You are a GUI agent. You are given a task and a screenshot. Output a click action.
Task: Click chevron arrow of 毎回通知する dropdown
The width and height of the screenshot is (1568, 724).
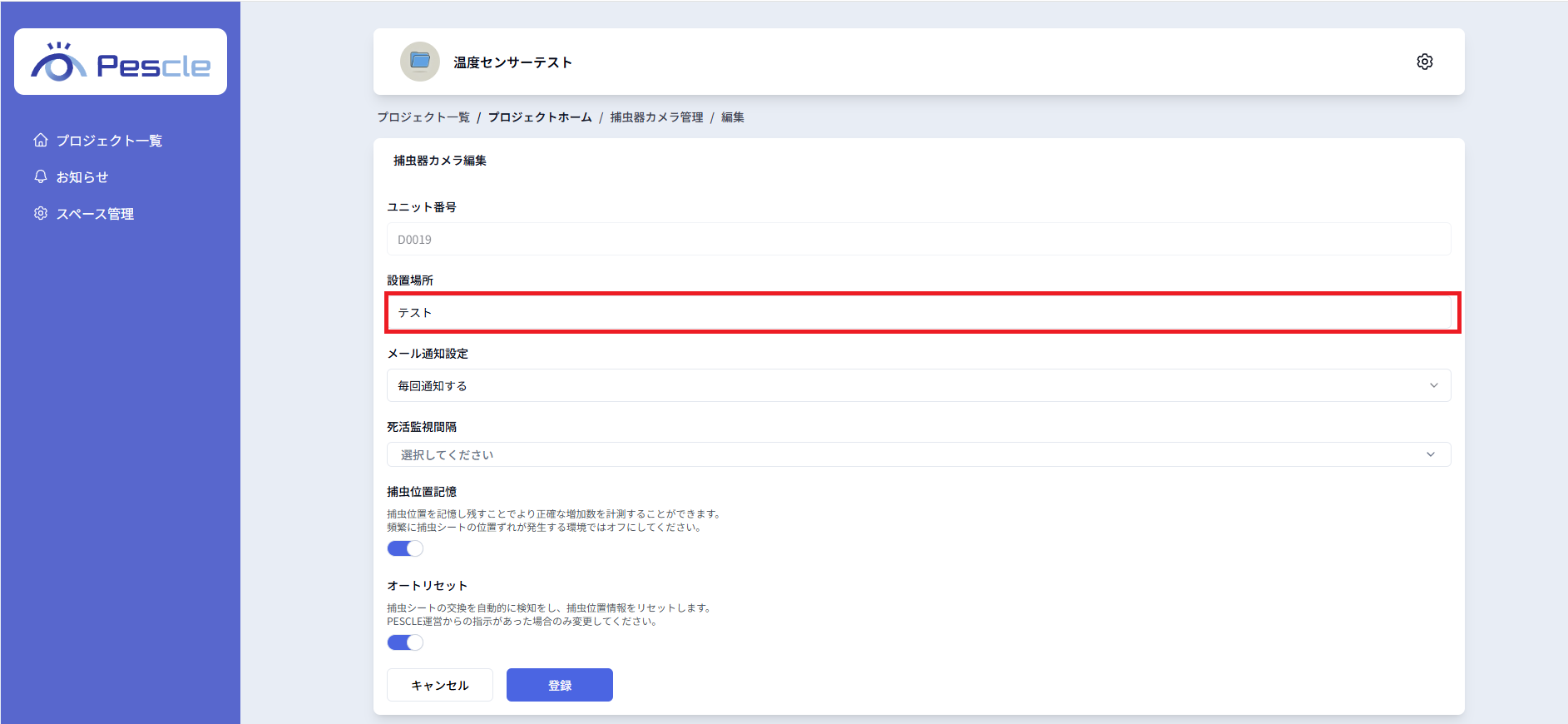pos(1433,385)
